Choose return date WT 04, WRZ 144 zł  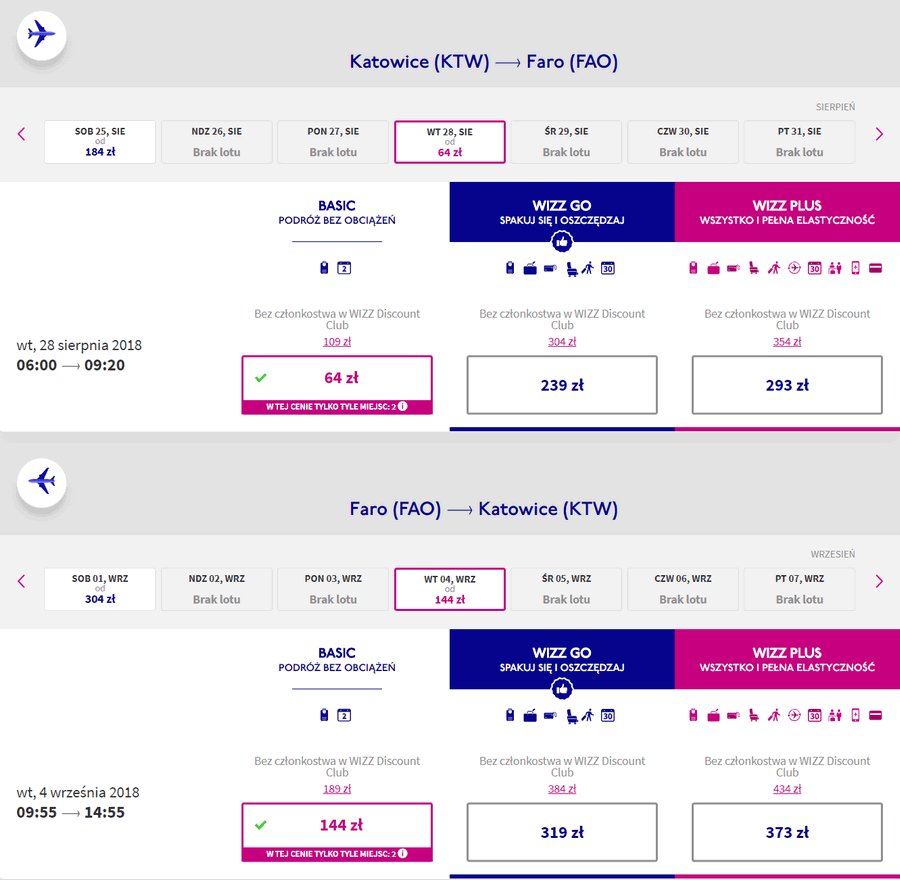[x=449, y=589]
